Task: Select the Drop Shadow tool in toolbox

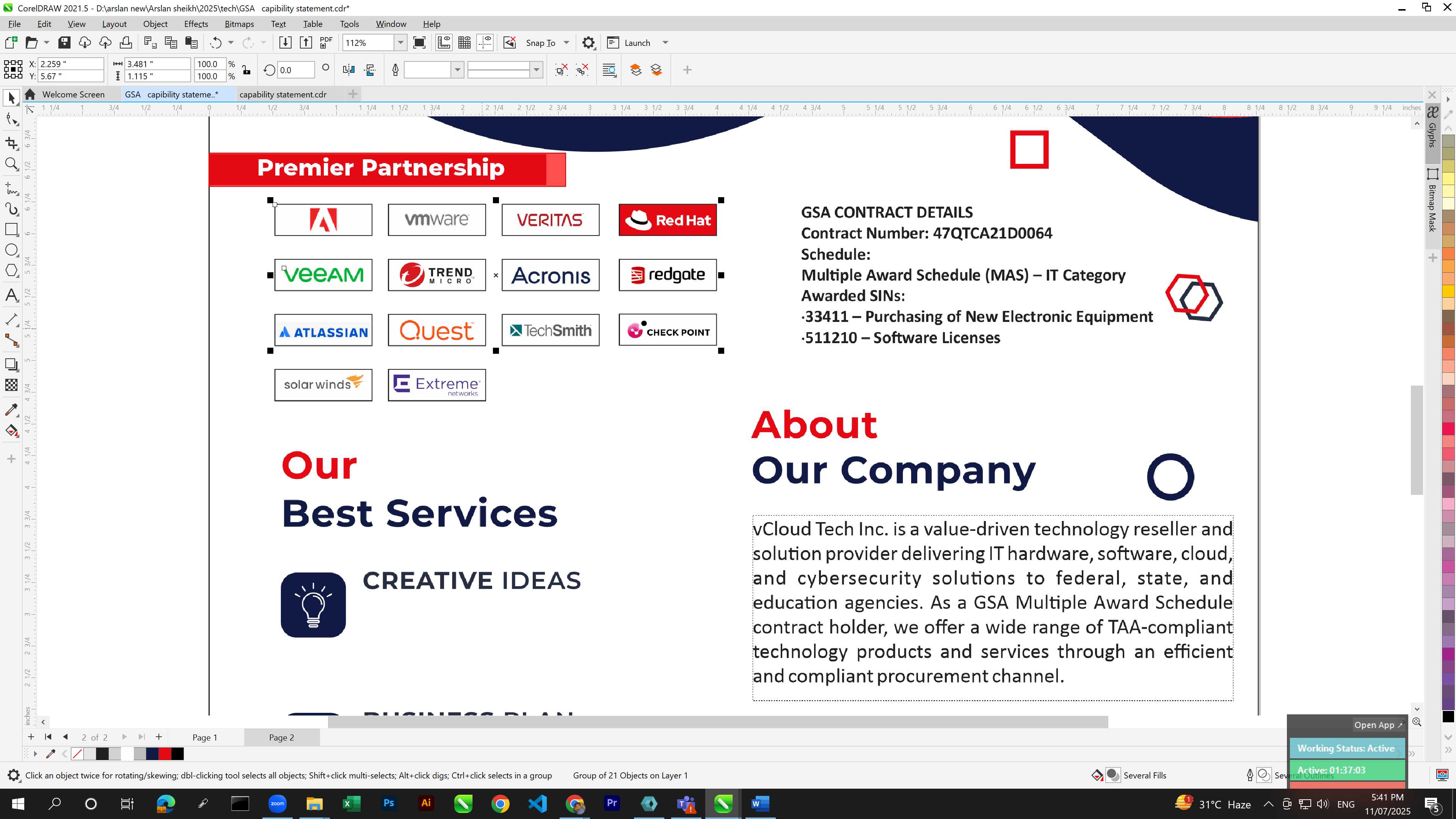Action: [x=11, y=364]
